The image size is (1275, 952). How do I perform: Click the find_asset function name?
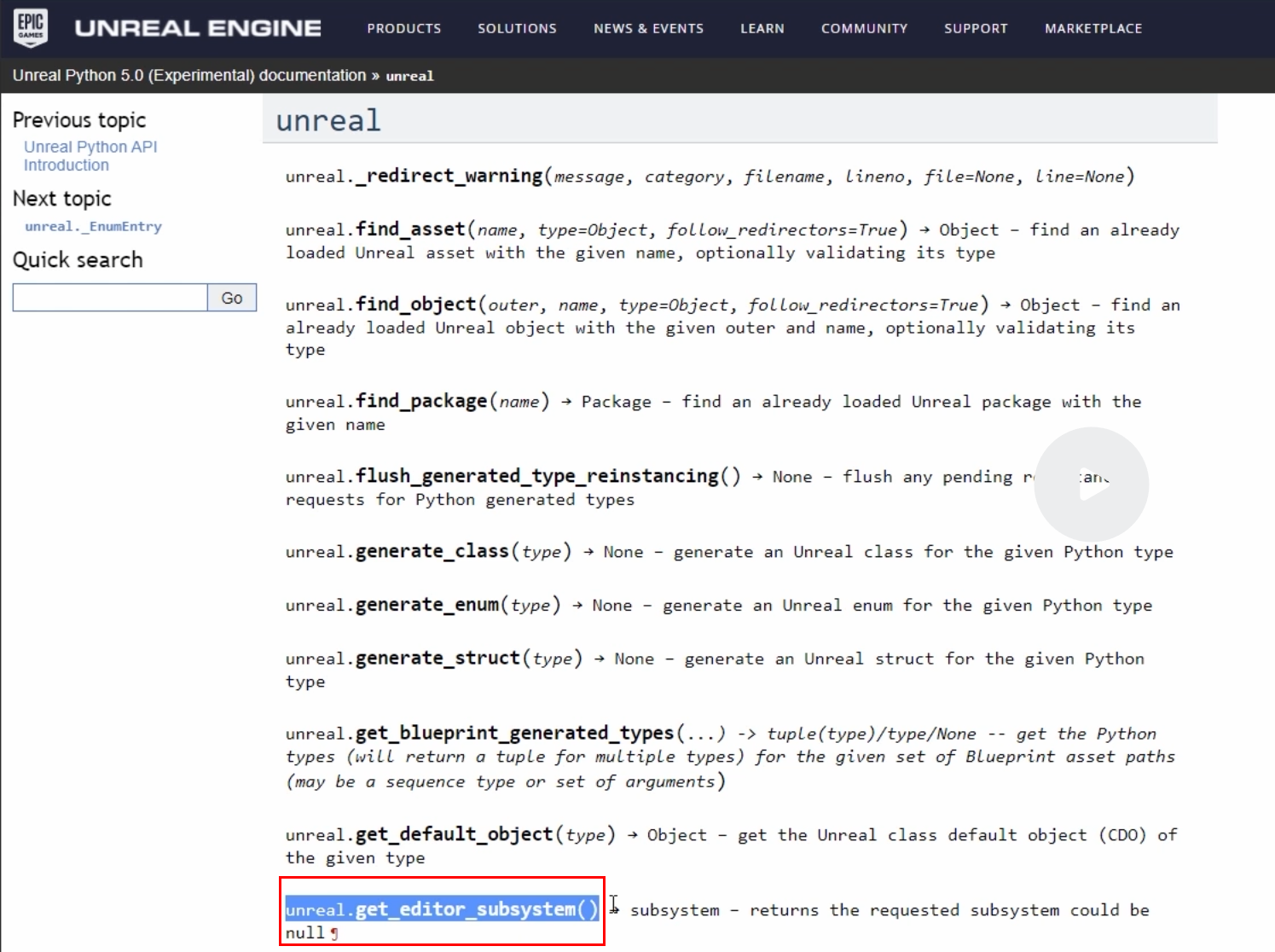pos(410,229)
